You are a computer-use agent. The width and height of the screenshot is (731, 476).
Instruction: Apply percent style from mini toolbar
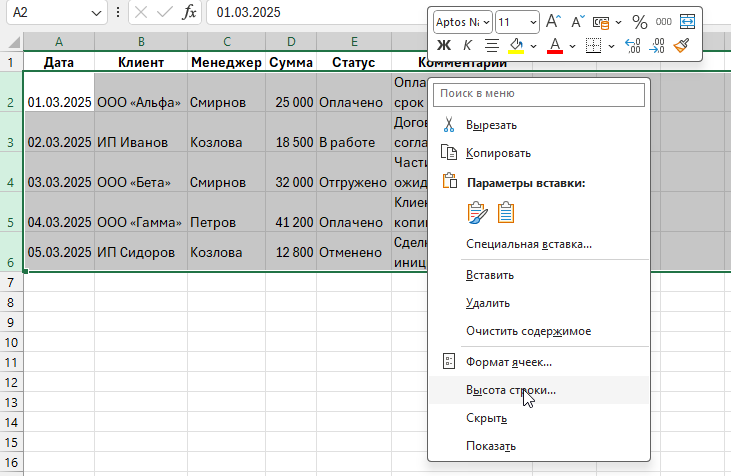pyautogui.click(x=639, y=21)
